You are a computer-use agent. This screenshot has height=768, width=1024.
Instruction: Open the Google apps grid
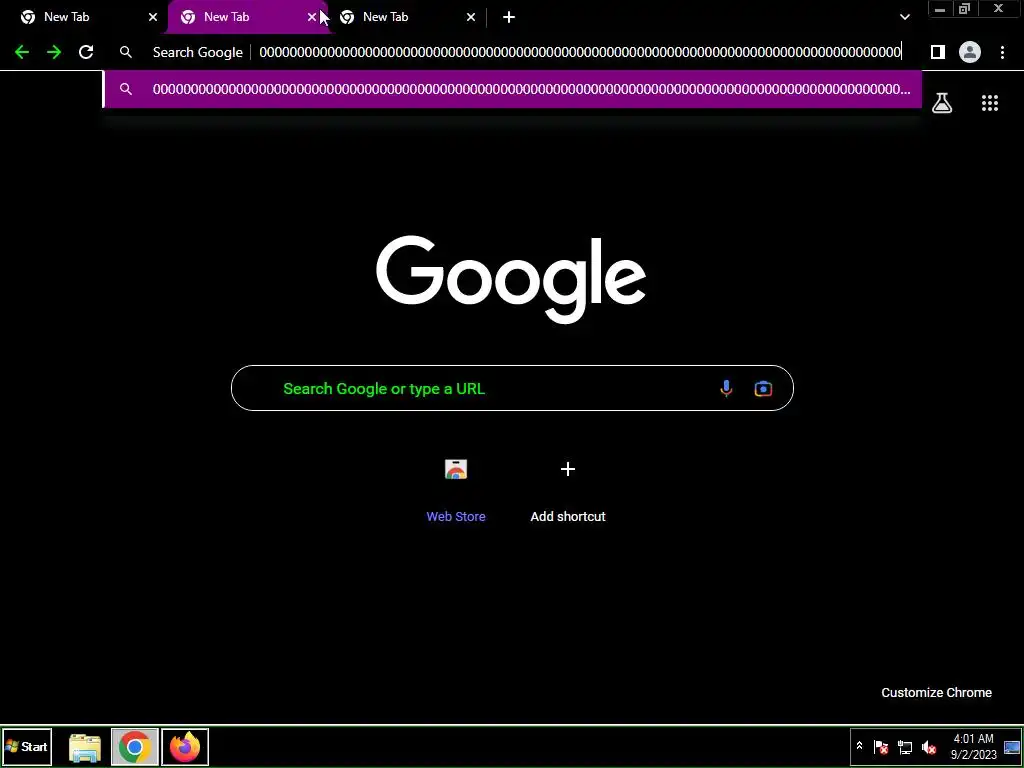coord(990,103)
